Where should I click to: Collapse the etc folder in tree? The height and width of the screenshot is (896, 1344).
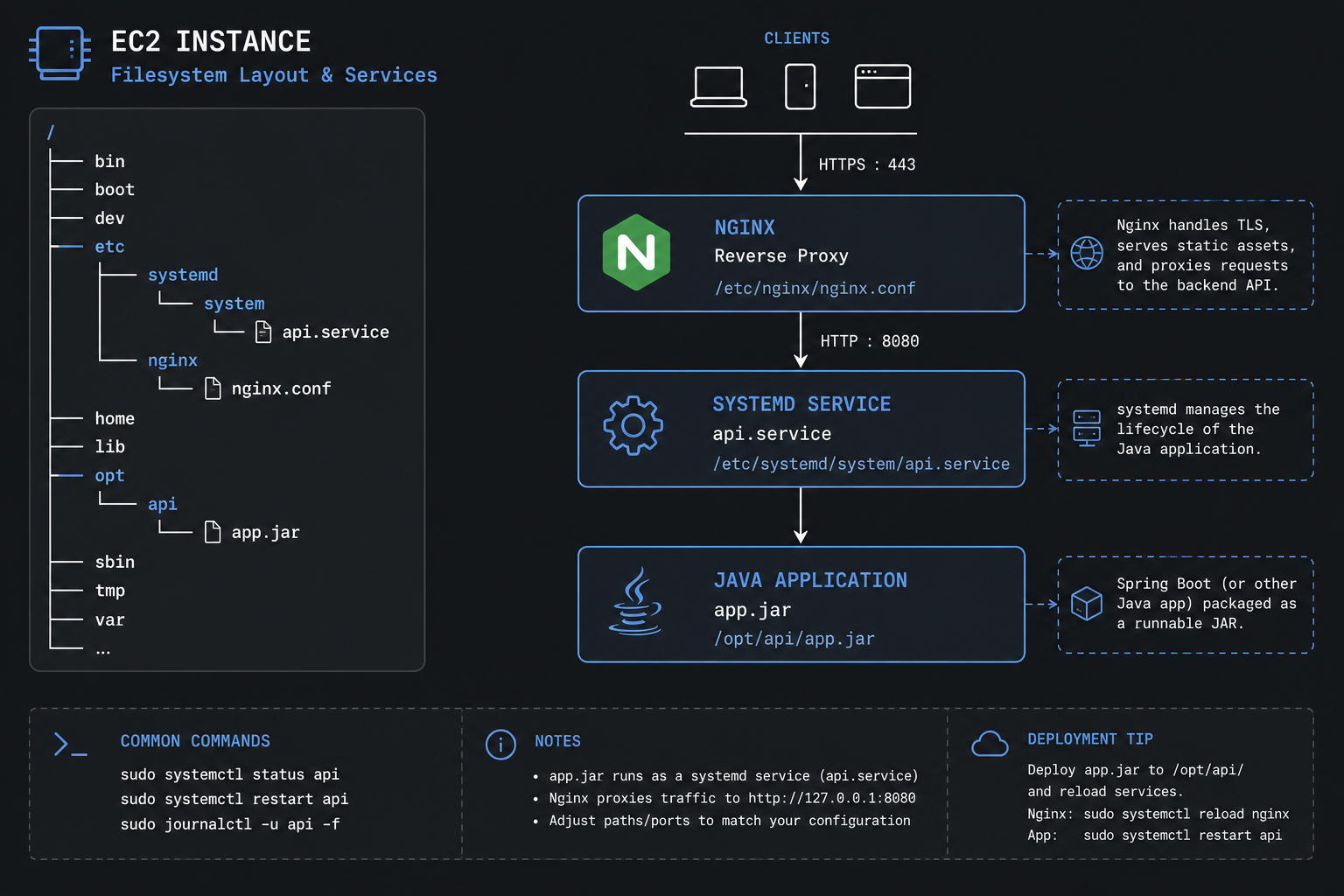click(109, 247)
